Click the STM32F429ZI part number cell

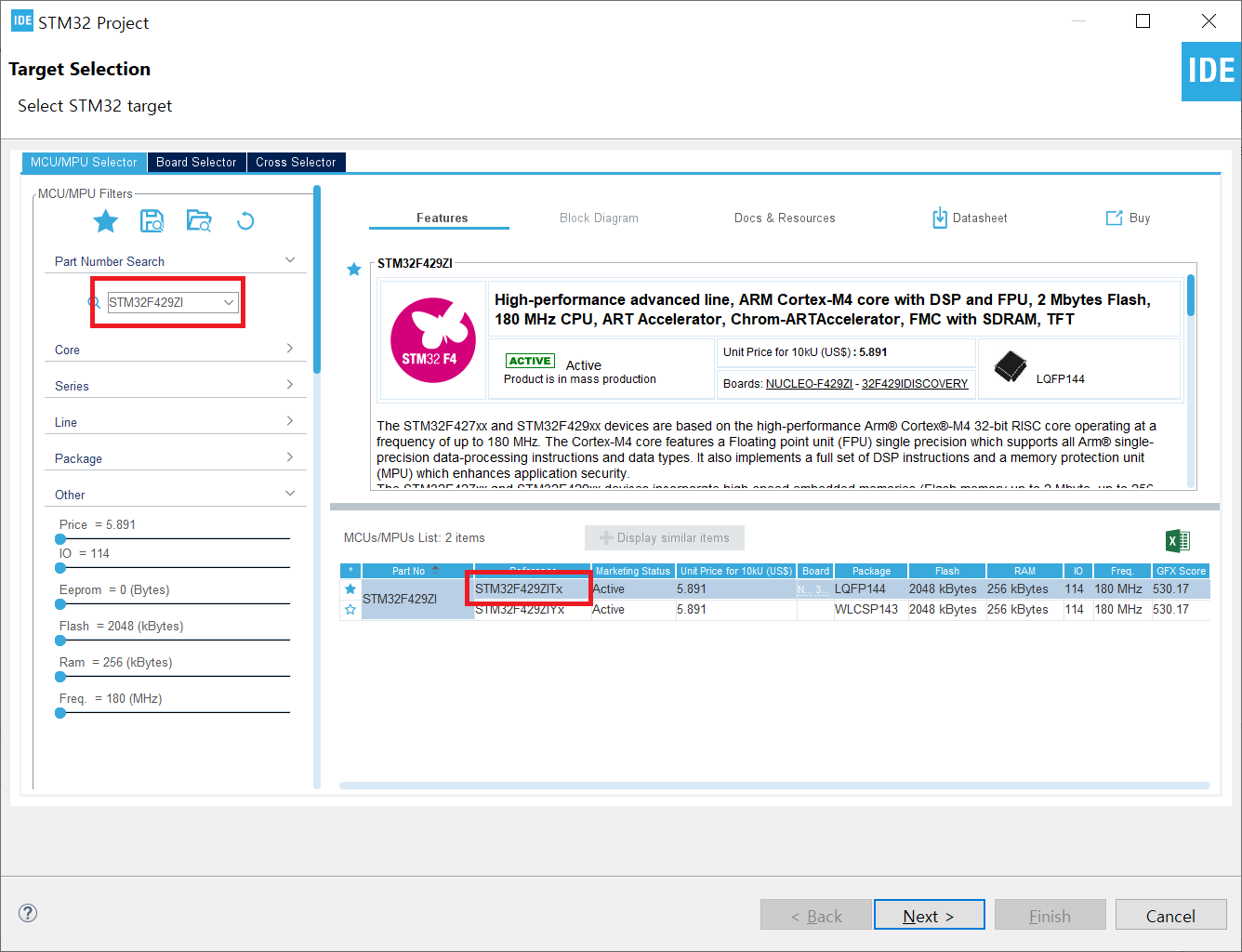pyautogui.click(x=417, y=599)
